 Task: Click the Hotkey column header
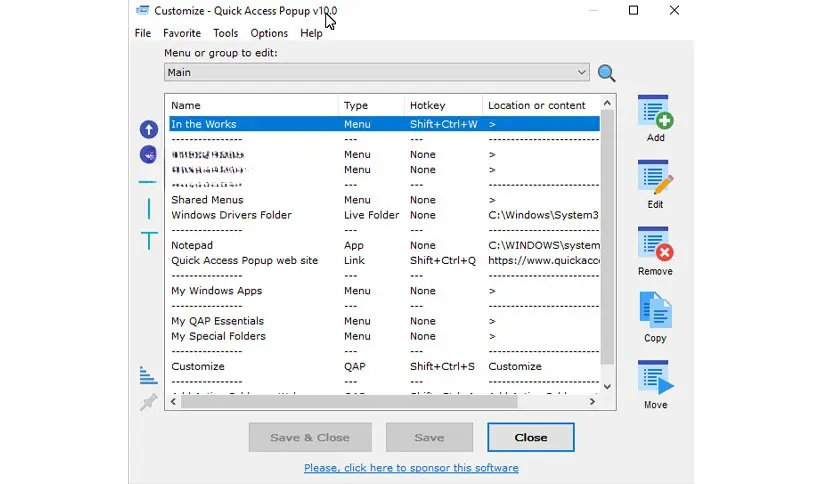[x=443, y=105]
